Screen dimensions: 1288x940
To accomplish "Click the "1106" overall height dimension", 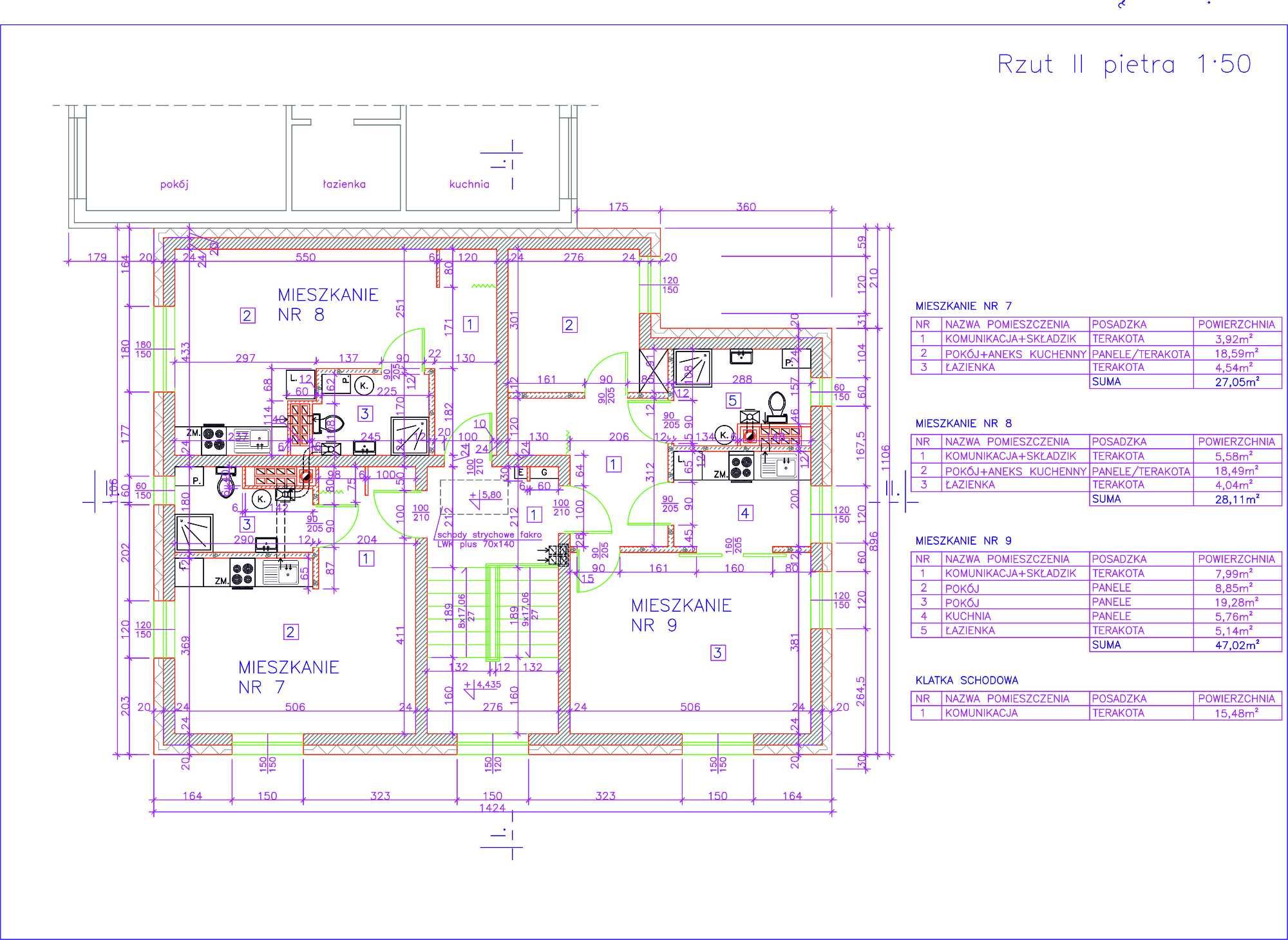I will click(885, 458).
